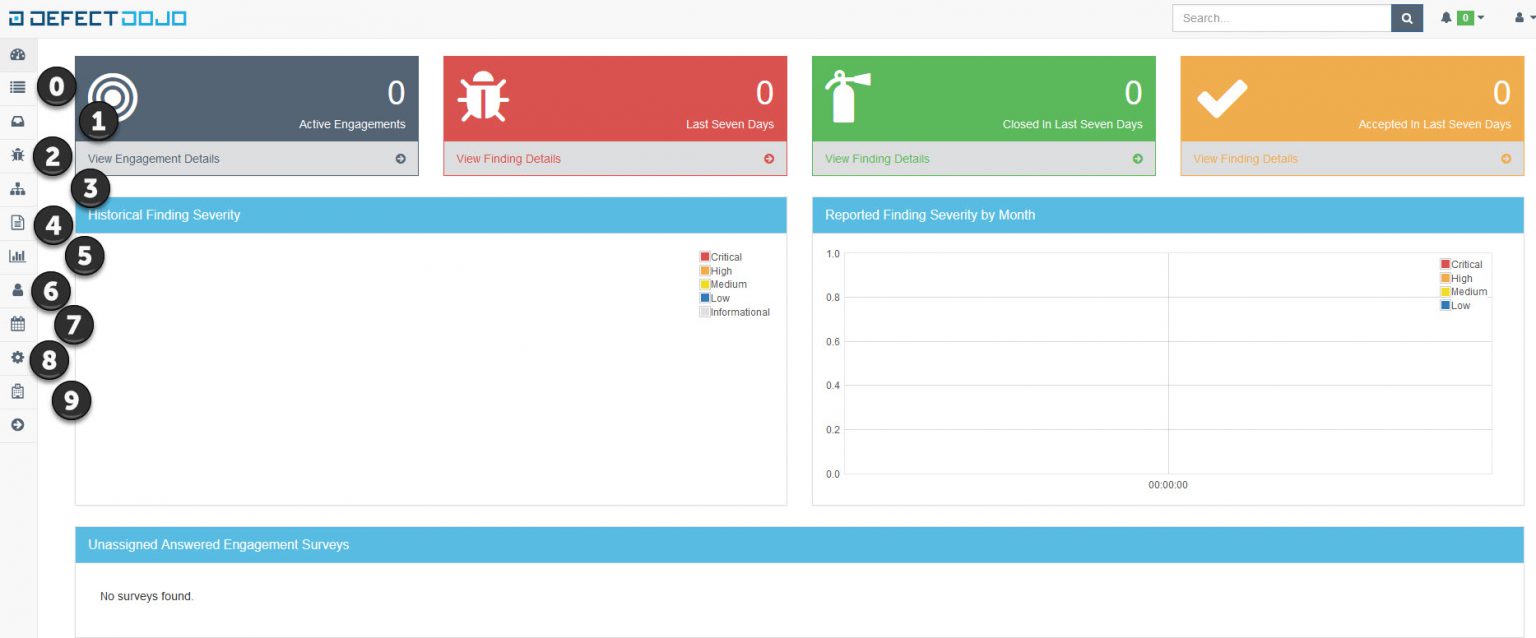This screenshot has height=638, width=1536.
Task: Click the Reports document icon
Action: [16, 221]
